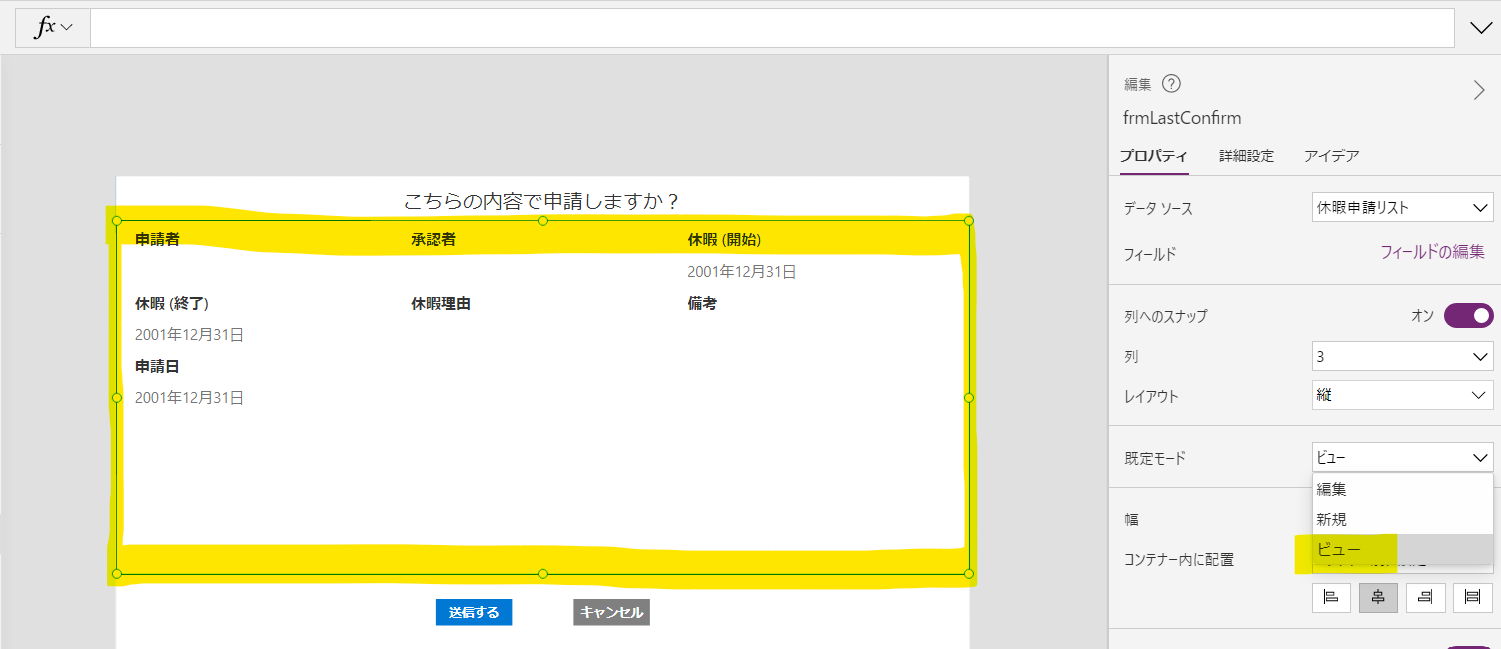Click the bottom-center resize handle of the form
1501x649 pixels.
point(543,574)
